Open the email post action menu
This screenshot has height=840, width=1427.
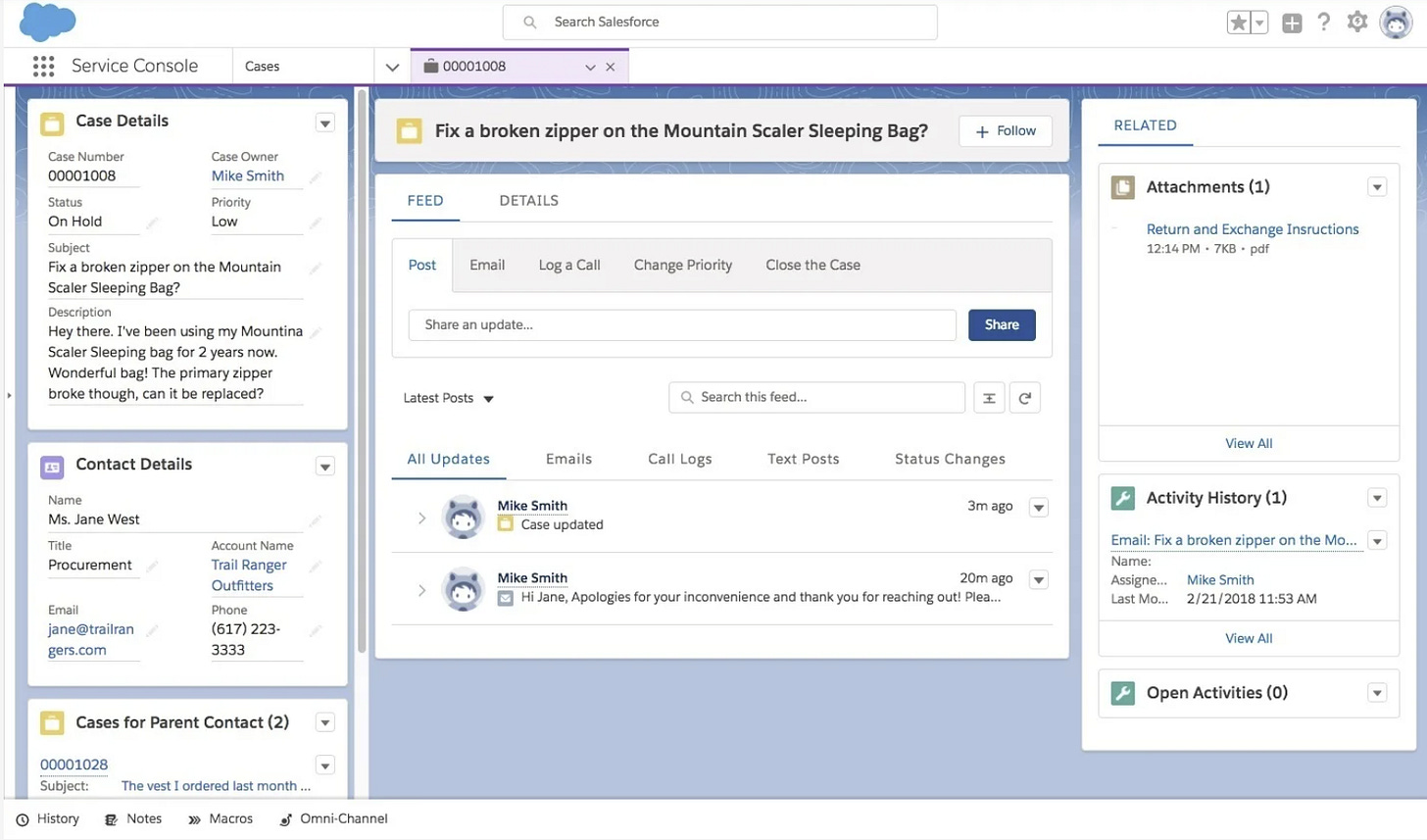(x=1039, y=579)
